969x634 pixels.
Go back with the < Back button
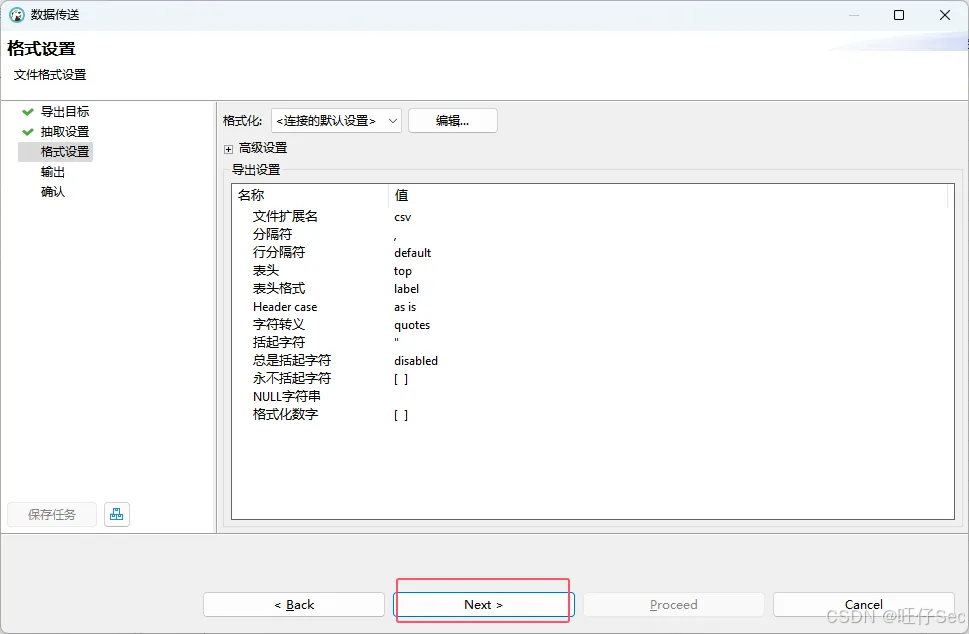point(294,604)
